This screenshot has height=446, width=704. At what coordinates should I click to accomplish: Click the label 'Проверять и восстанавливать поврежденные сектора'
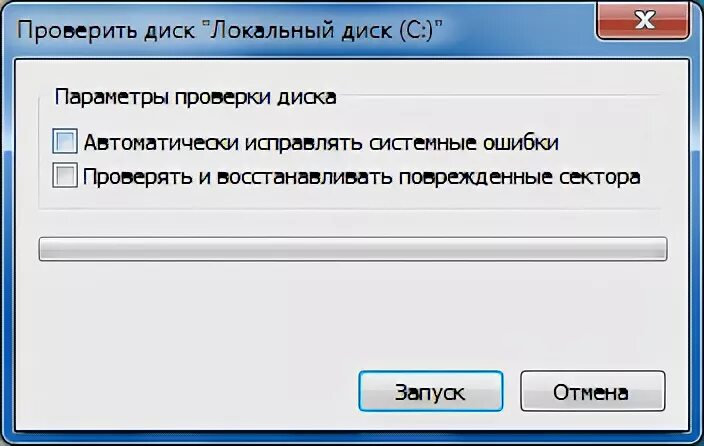[x=361, y=177]
